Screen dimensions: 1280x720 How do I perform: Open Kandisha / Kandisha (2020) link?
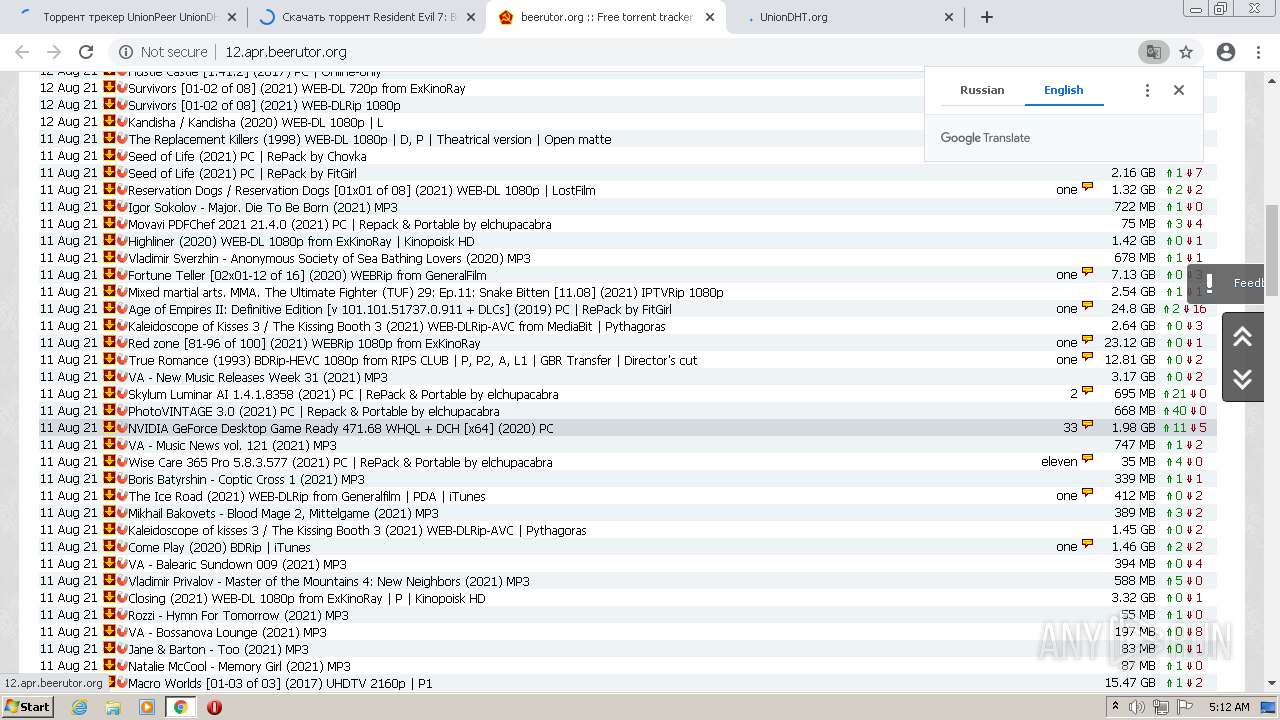pyautogui.click(x=255, y=122)
